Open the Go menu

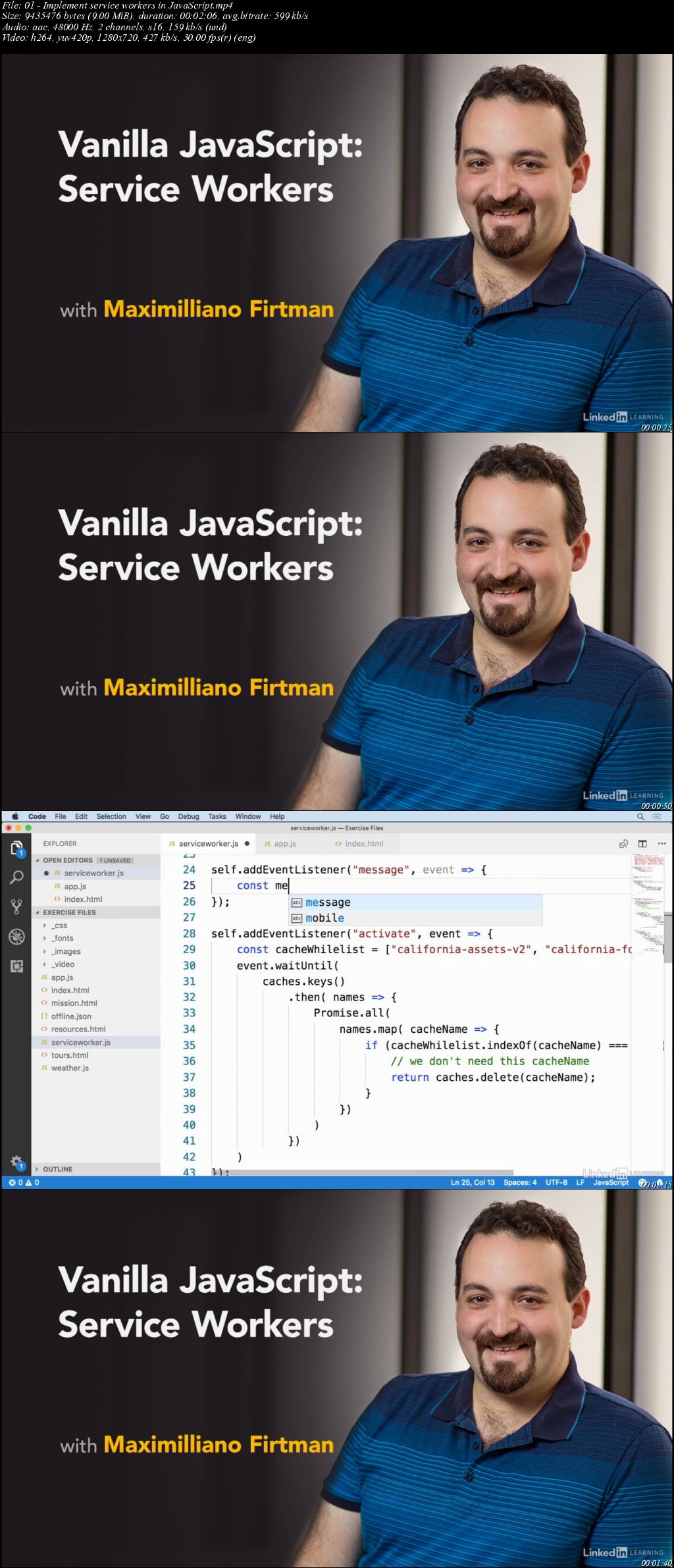pos(165,816)
